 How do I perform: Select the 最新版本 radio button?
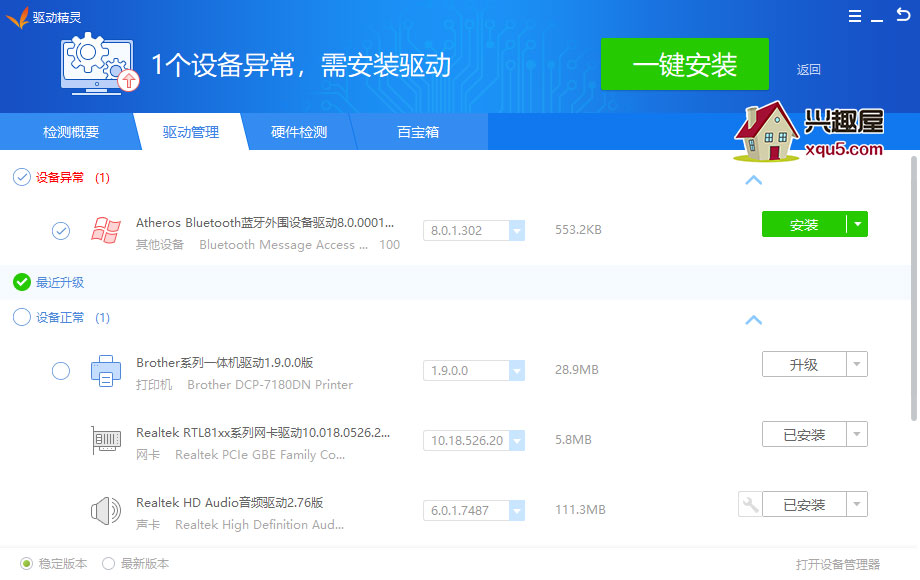(108, 564)
